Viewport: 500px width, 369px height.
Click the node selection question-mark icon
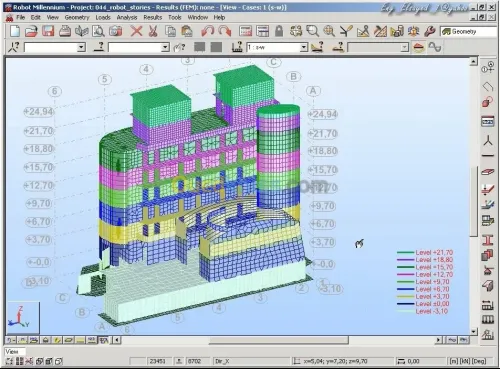click(13, 47)
